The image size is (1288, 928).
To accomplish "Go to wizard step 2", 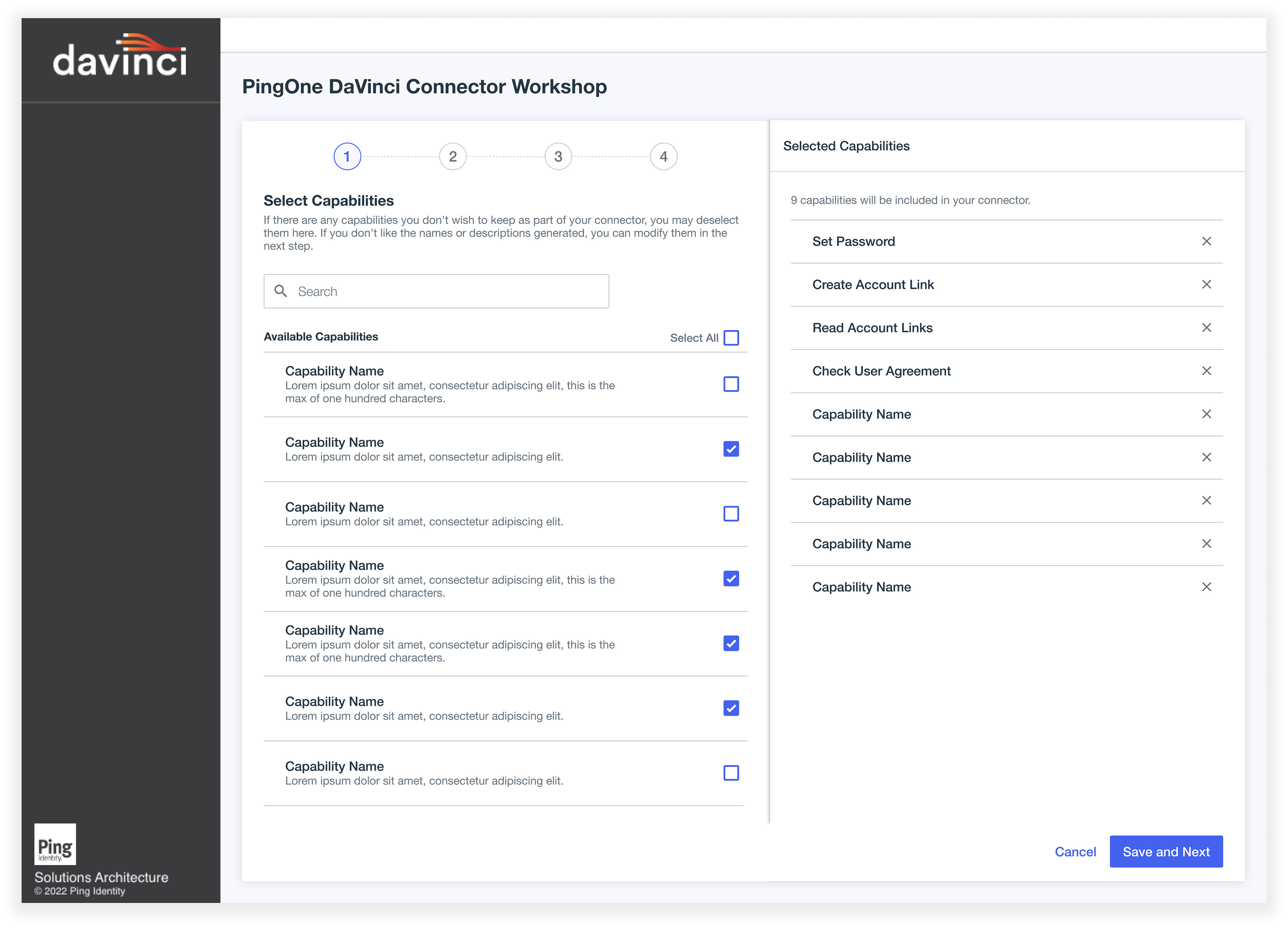I will coord(452,157).
